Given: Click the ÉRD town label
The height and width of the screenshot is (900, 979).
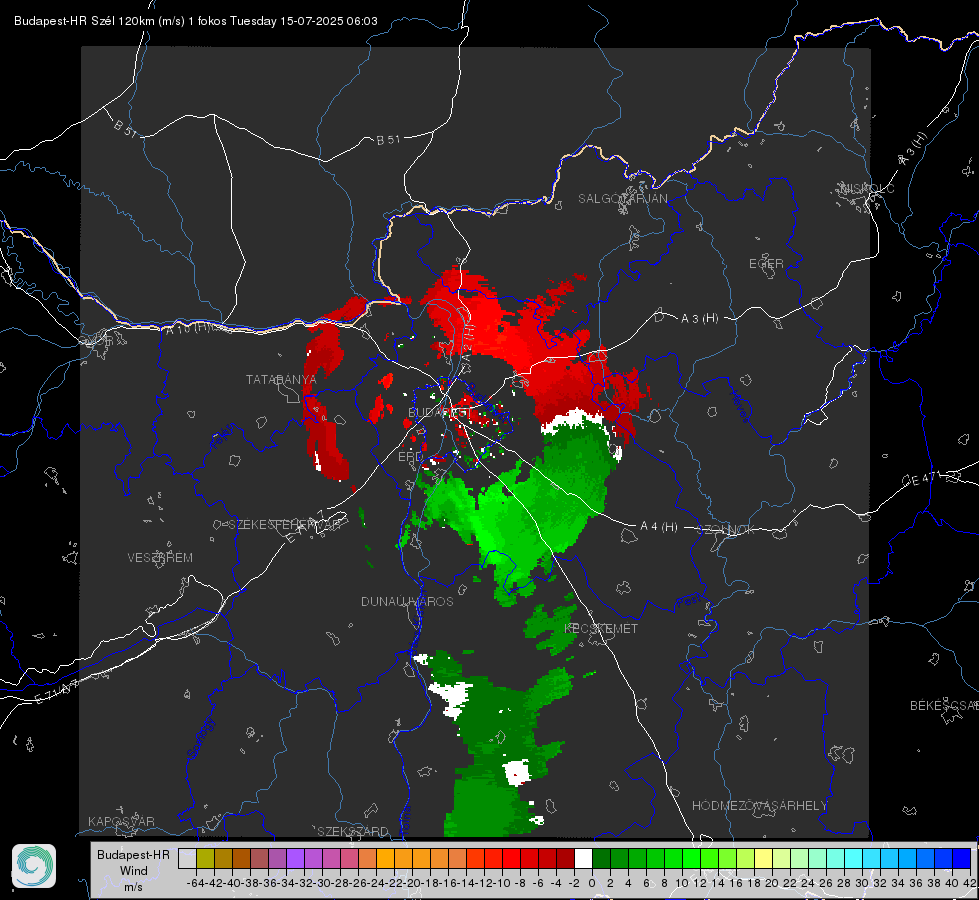Looking at the screenshot, I should point(410,457).
